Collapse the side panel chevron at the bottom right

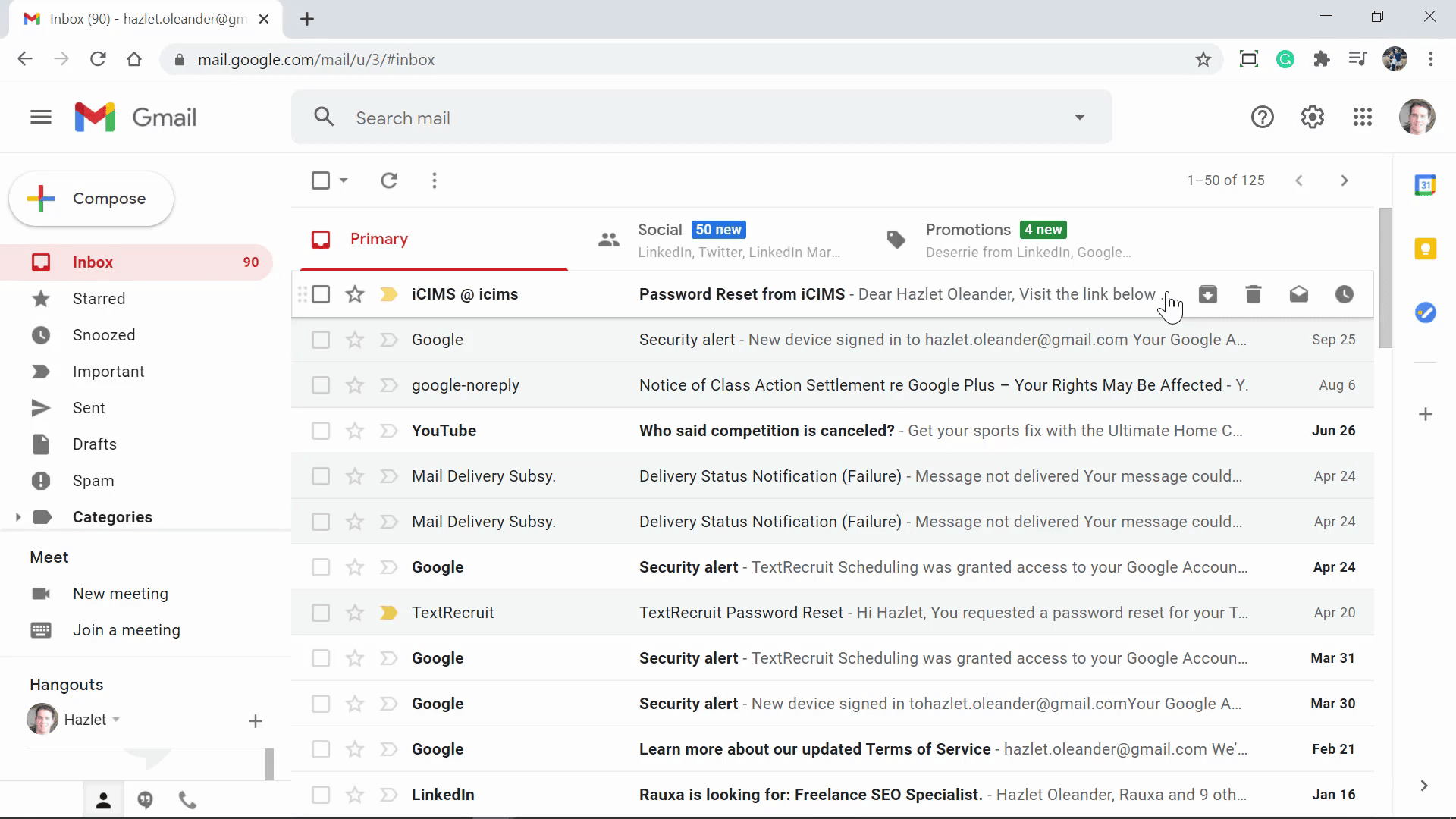pyautogui.click(x=1424, y=786)
